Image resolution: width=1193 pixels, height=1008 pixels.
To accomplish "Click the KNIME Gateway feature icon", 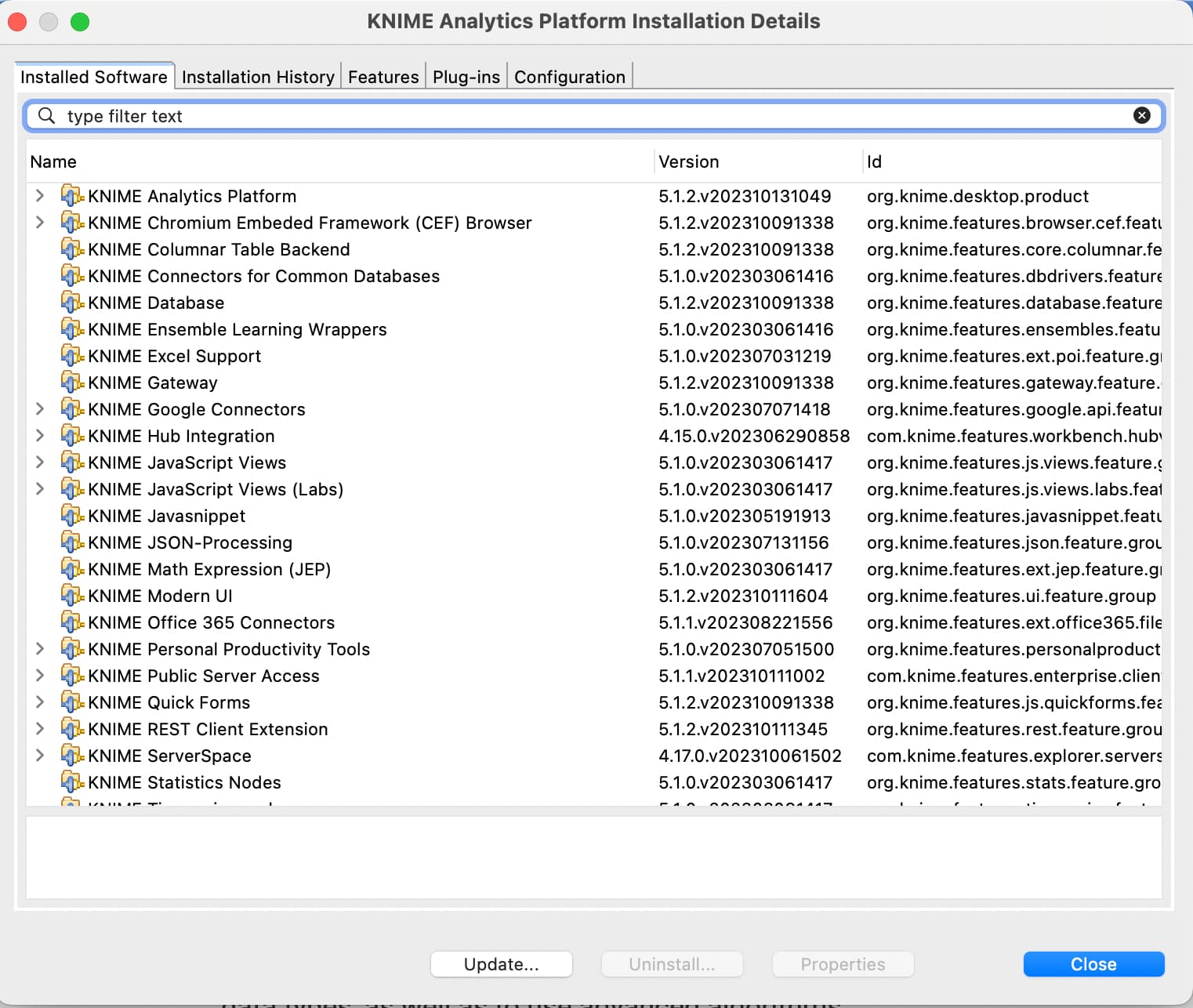I will (72, 383).
